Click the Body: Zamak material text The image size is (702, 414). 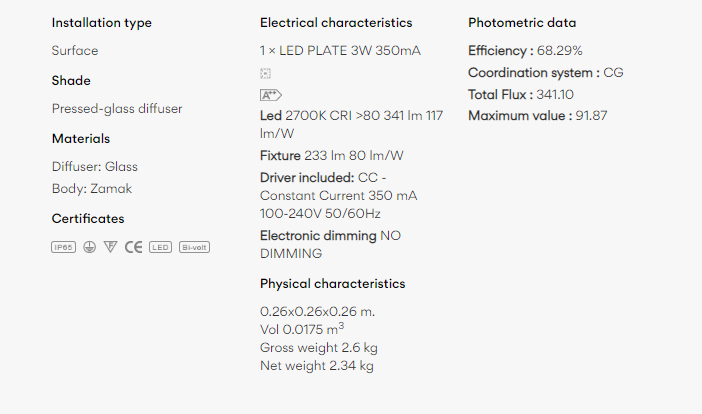(x=92, y=188)
